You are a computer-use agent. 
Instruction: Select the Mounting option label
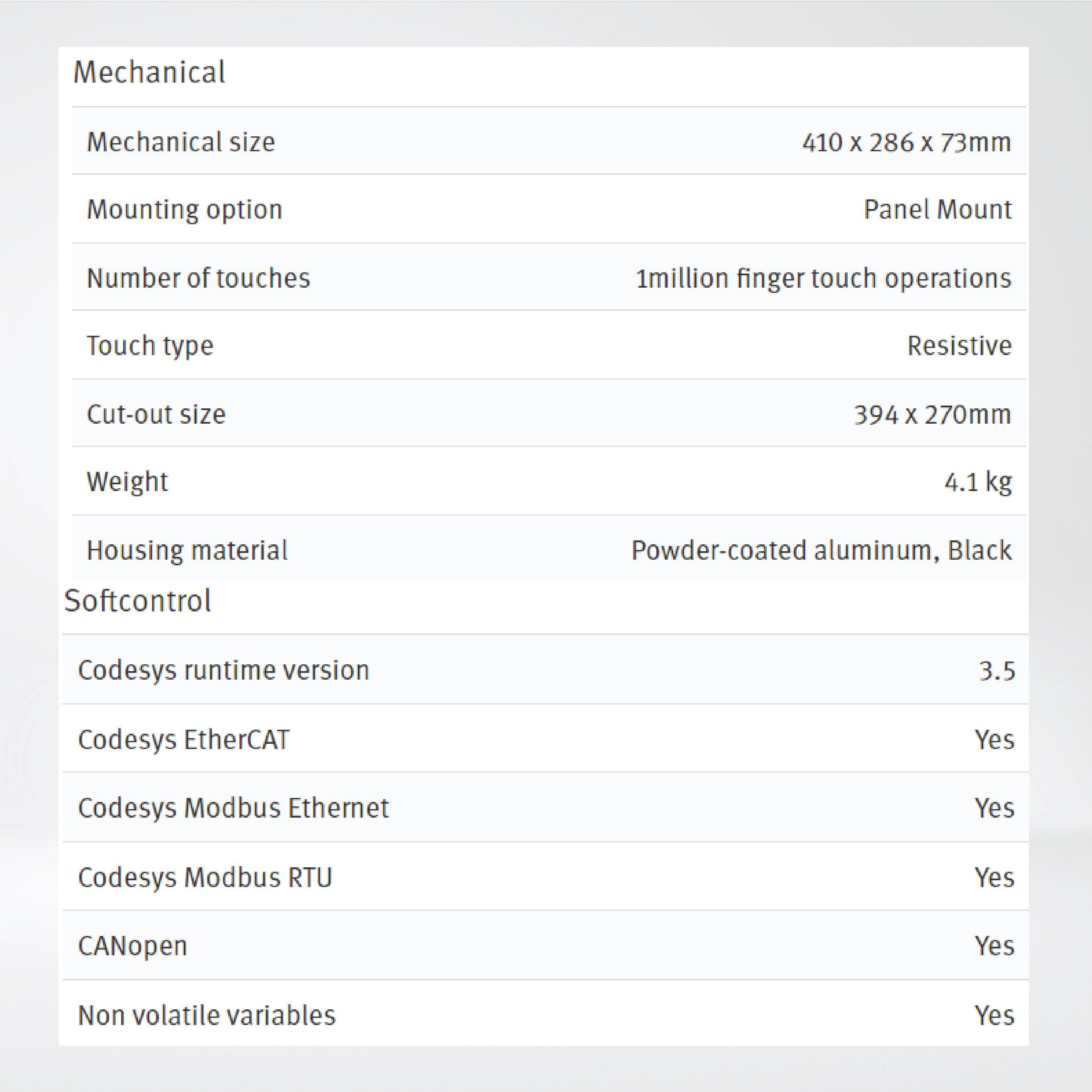(184, 210)
